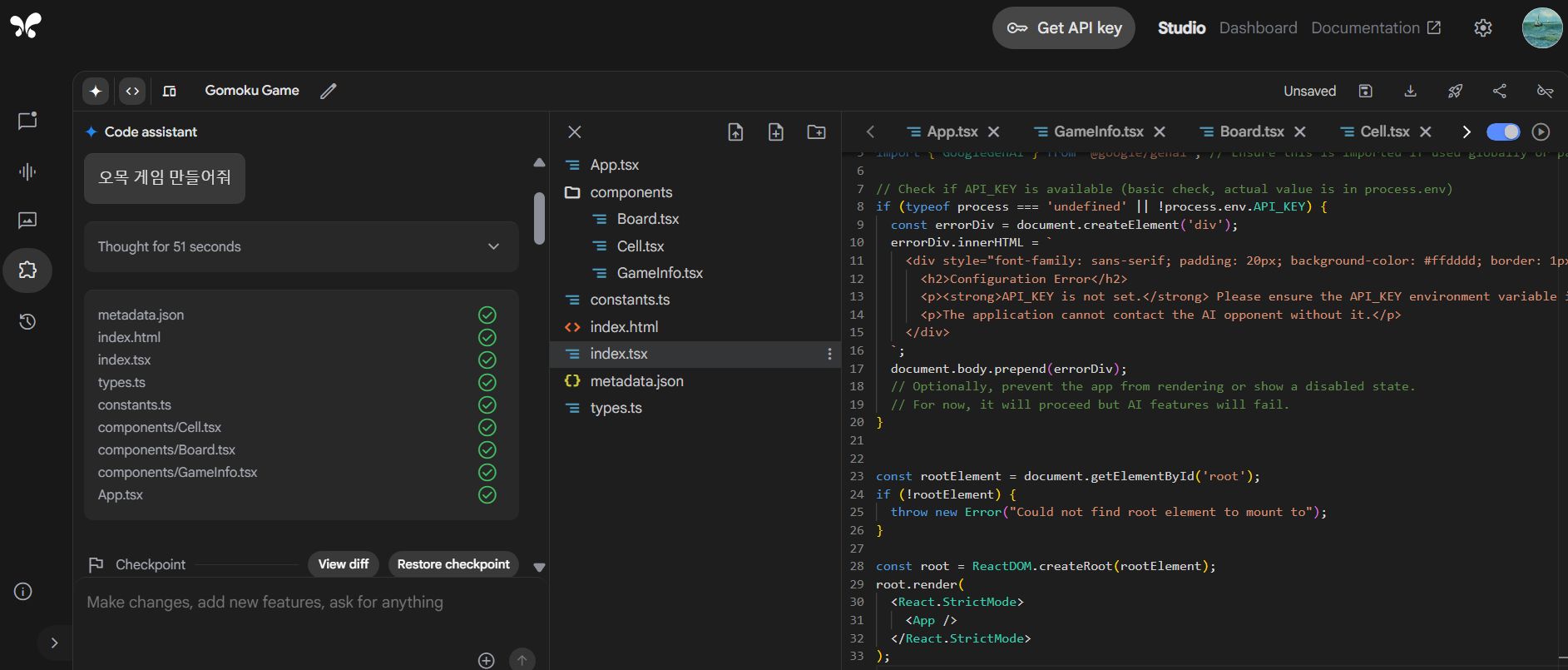Expand the left sidebar chevron
This screenshot has width=1568, height=670.
point(54,643)
